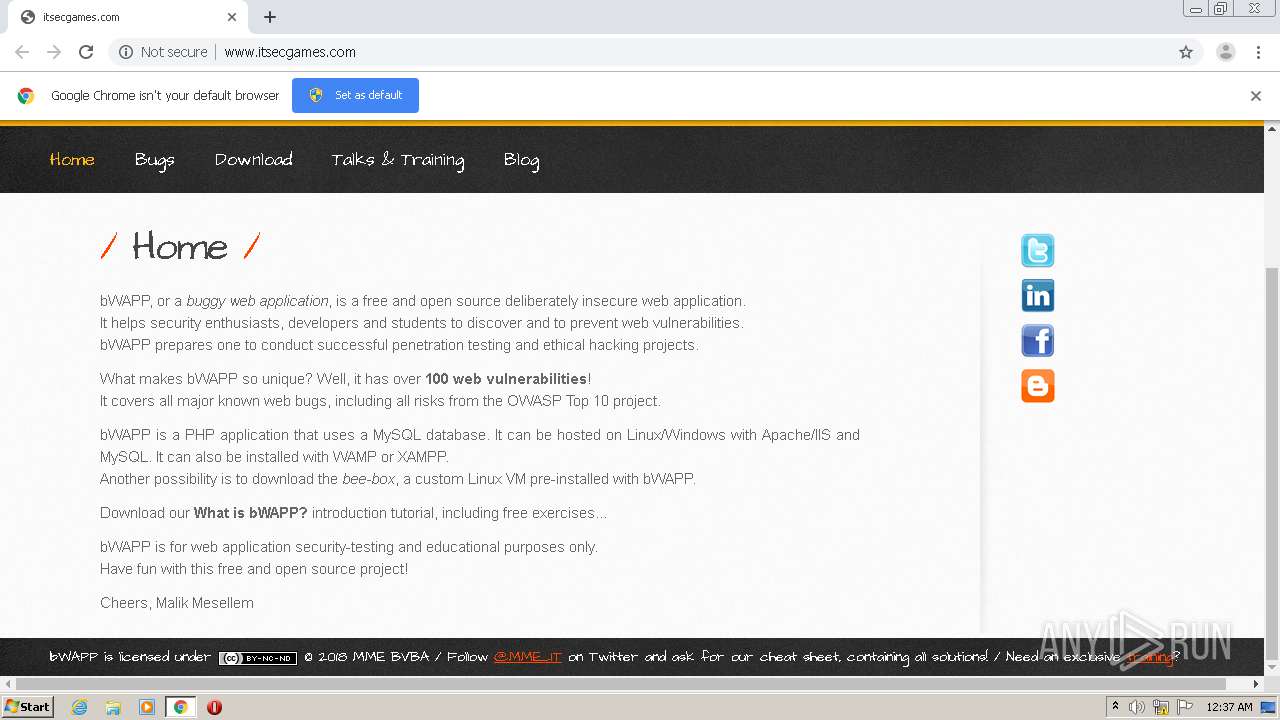This screenshot has width=1280, height=720.
Task: Click the volume speaker tray icon
Action: click(x=1137, y=707)
